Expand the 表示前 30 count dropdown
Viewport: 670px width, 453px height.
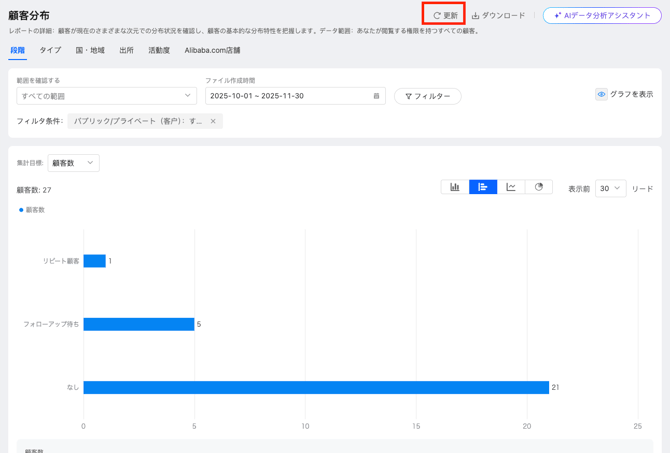(x=610, y=188)
